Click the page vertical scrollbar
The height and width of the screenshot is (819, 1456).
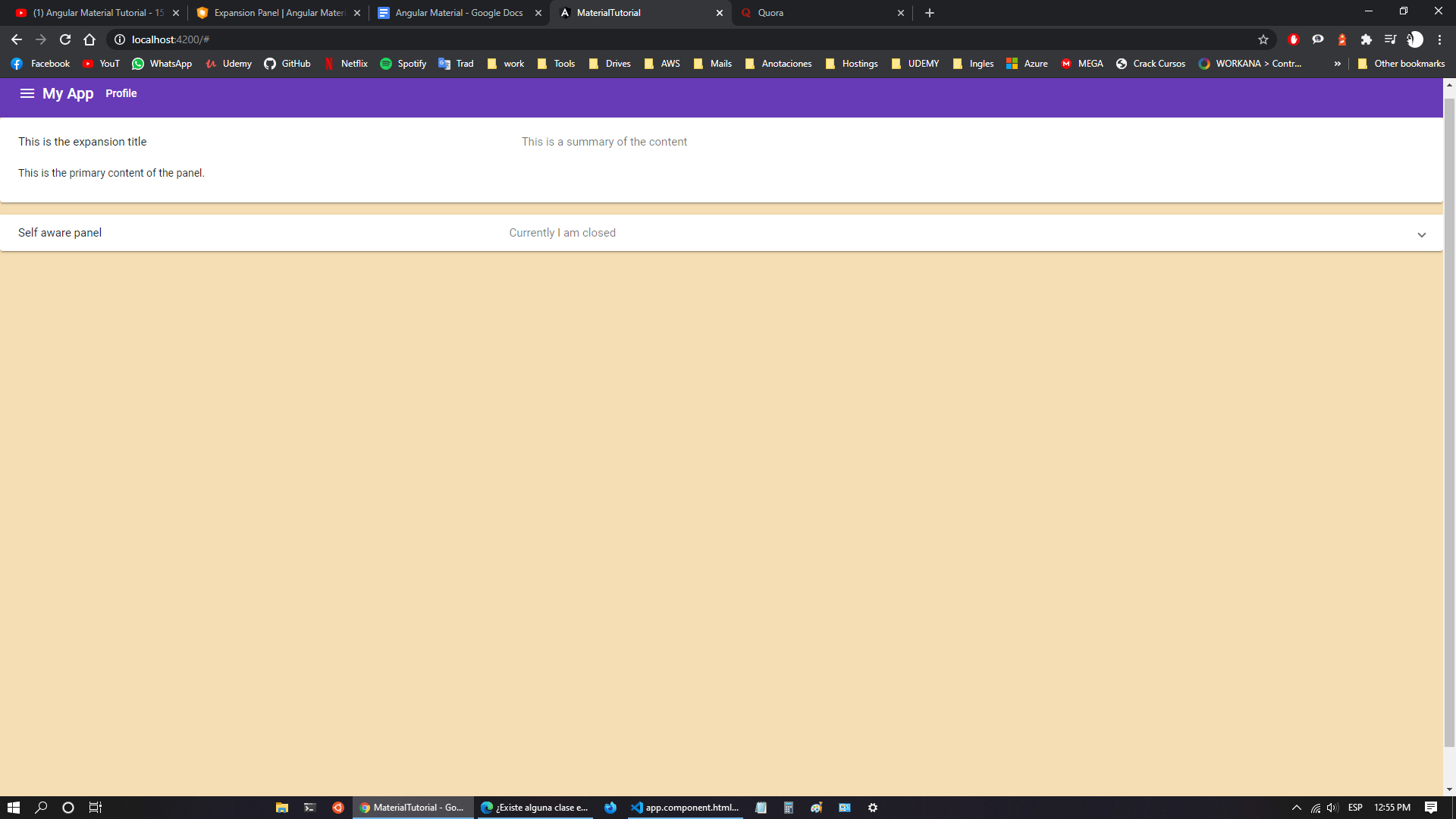click(1449, 417)
